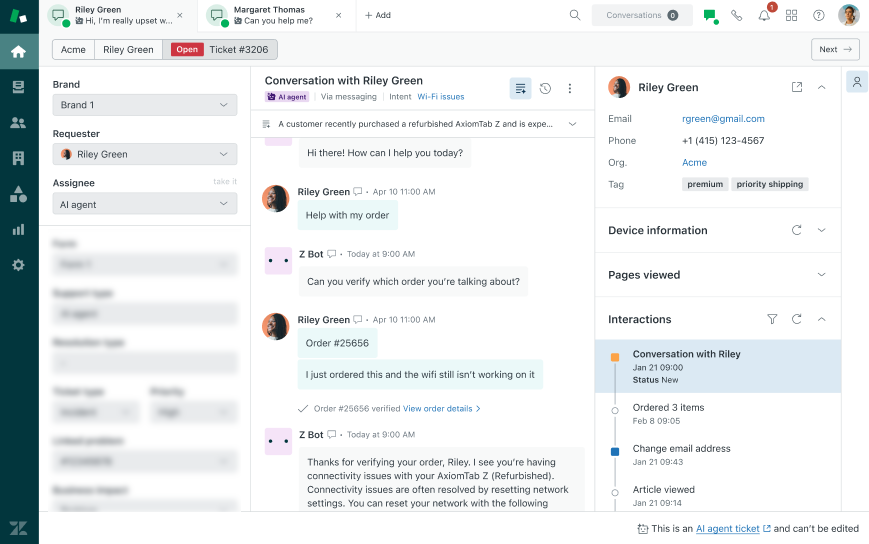Toggle the conversation summary view button
Image resolution: width=869 pixels, height=544 pixels.
tap(520, 88)
